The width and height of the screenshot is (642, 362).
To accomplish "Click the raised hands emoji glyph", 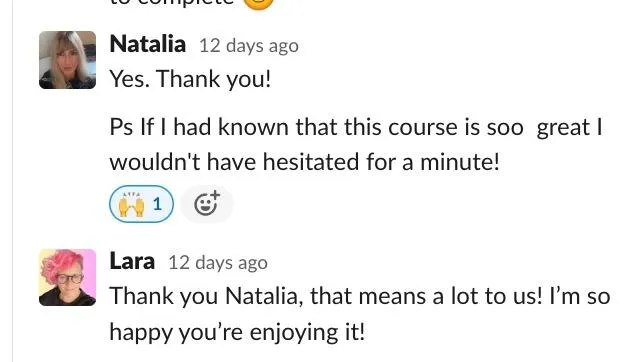I will [131, 204].
